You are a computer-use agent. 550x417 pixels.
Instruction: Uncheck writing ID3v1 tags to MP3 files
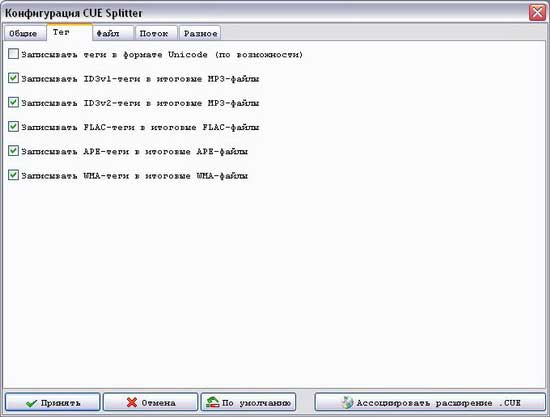tap(13, 78)
